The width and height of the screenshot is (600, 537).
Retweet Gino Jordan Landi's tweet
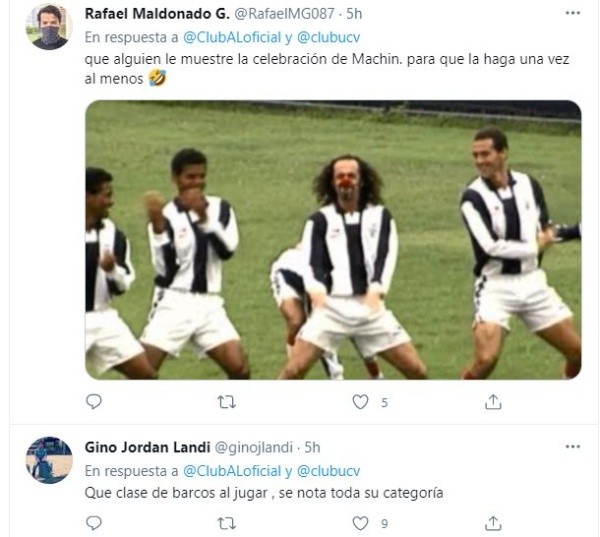pyautogui.click(x=227, y=523)
